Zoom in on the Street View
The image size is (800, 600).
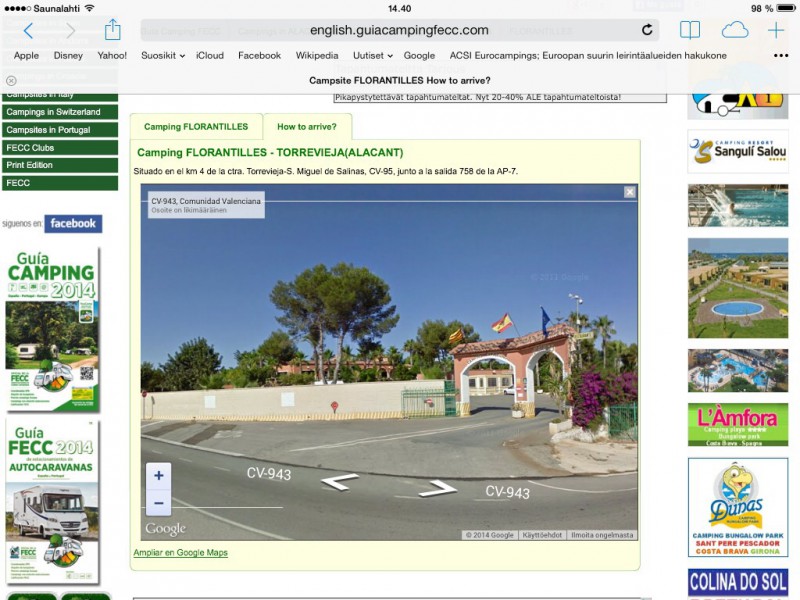click(x=158, y=476)
